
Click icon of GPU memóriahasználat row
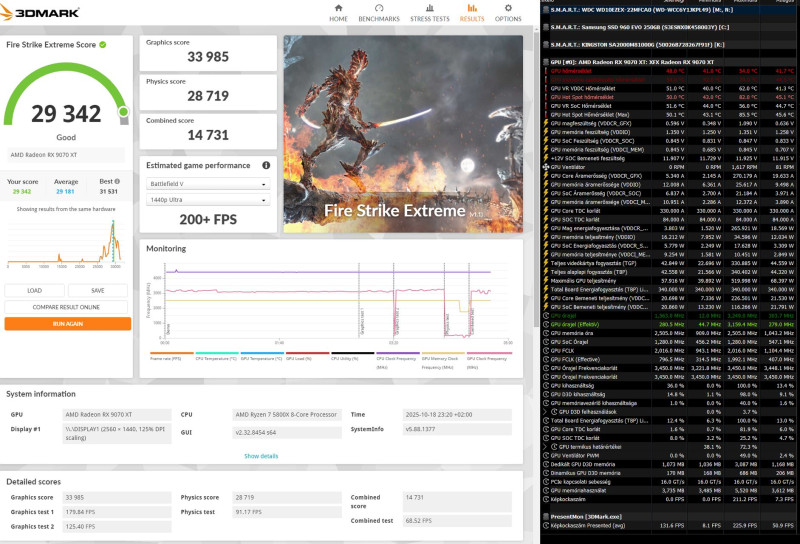pyautogui.click(x=545, y=490)
